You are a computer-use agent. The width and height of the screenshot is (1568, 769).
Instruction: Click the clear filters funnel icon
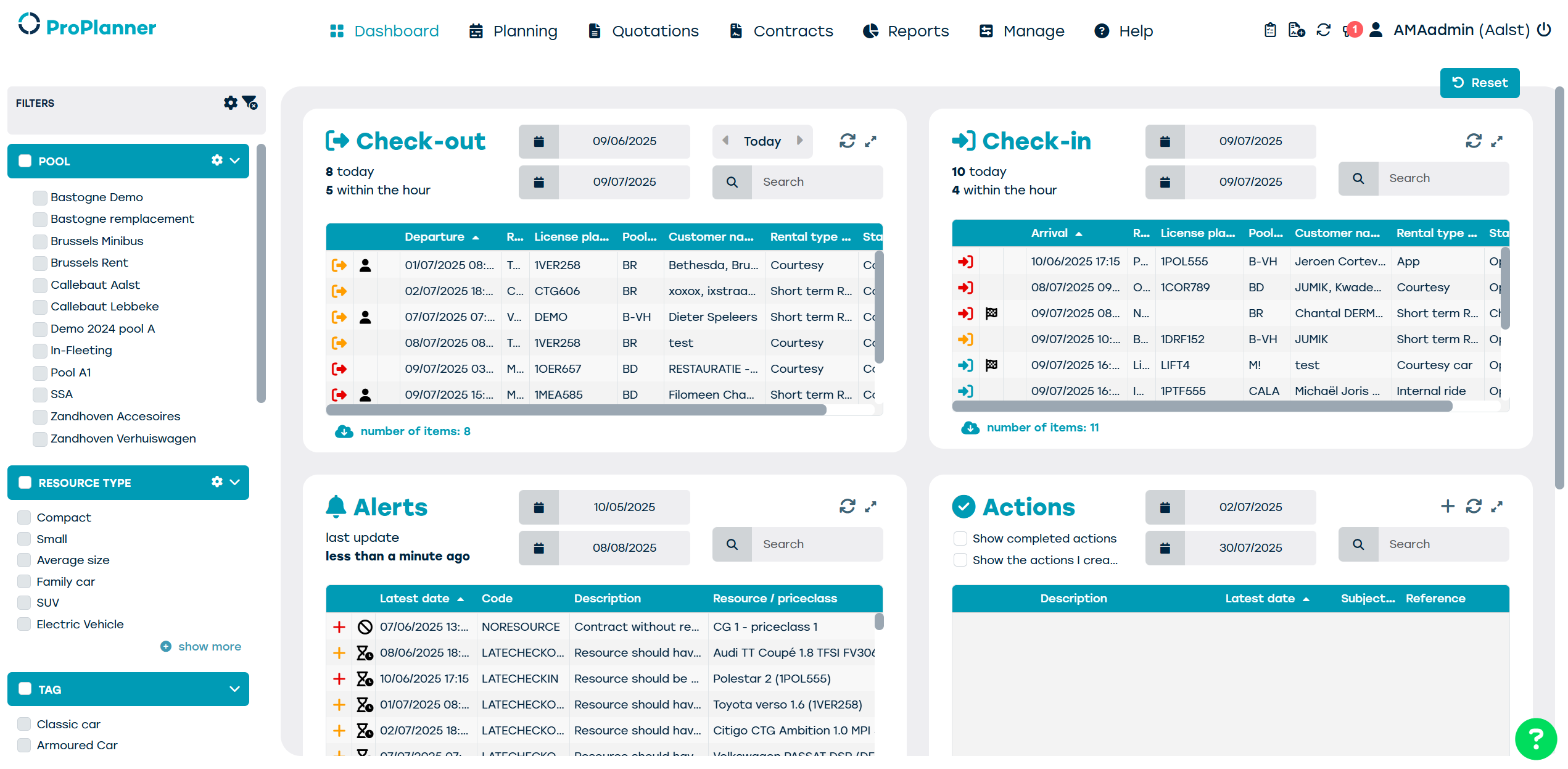[250, 103]
